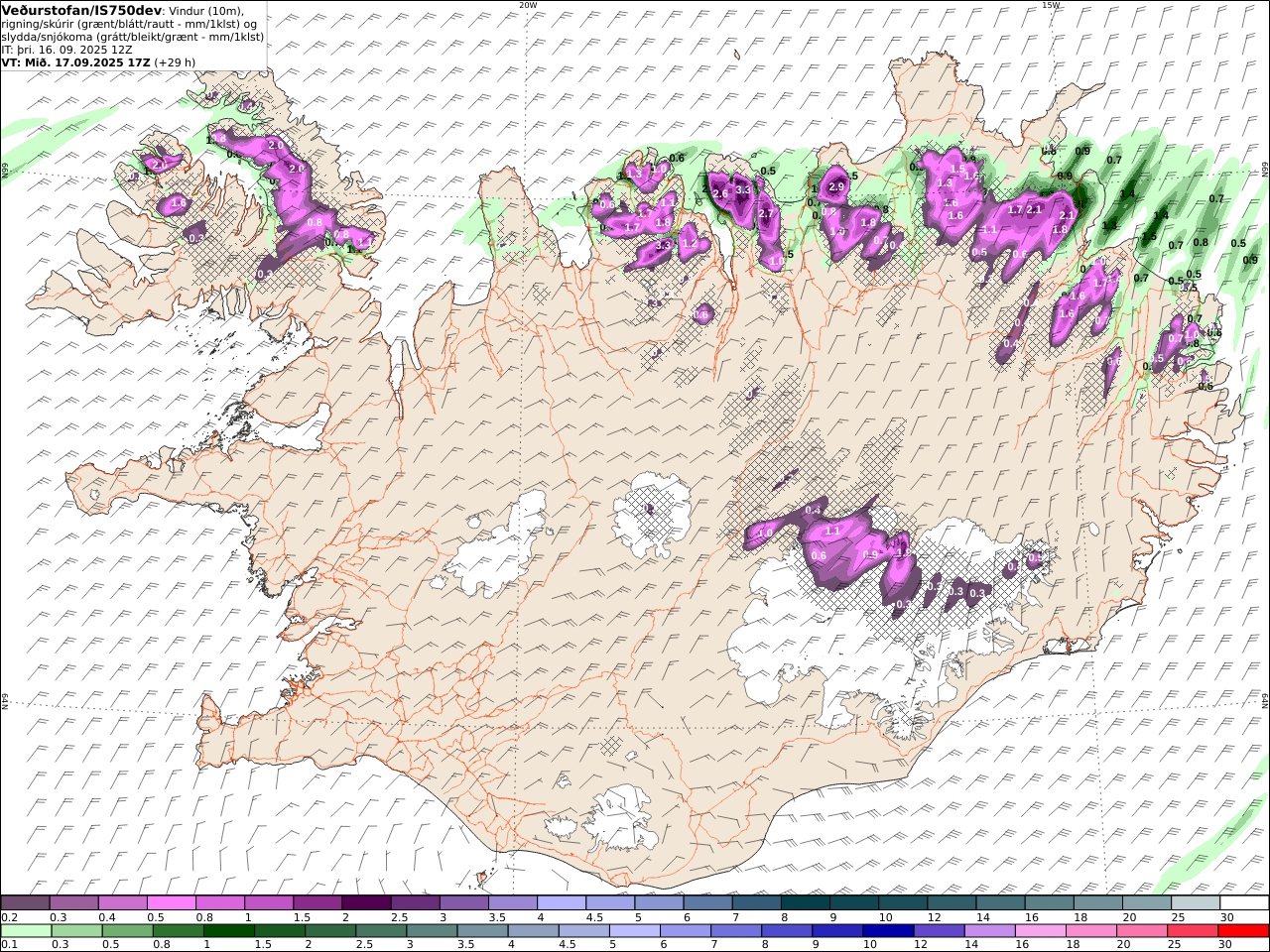Click the '15W' longitude label
Screen dimensions: 1270x952
pos(1051,5)
